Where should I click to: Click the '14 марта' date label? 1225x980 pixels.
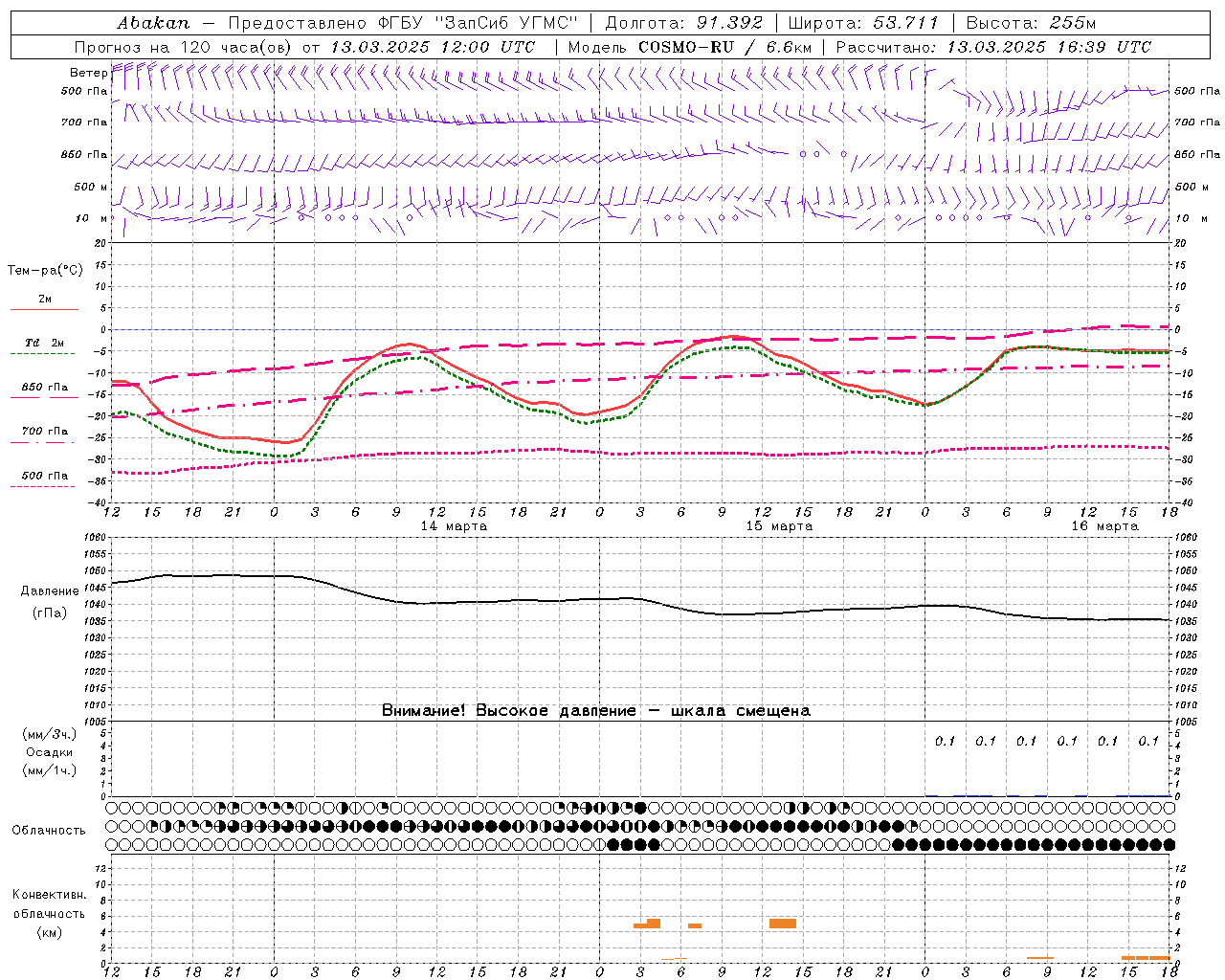pos(454,526)
